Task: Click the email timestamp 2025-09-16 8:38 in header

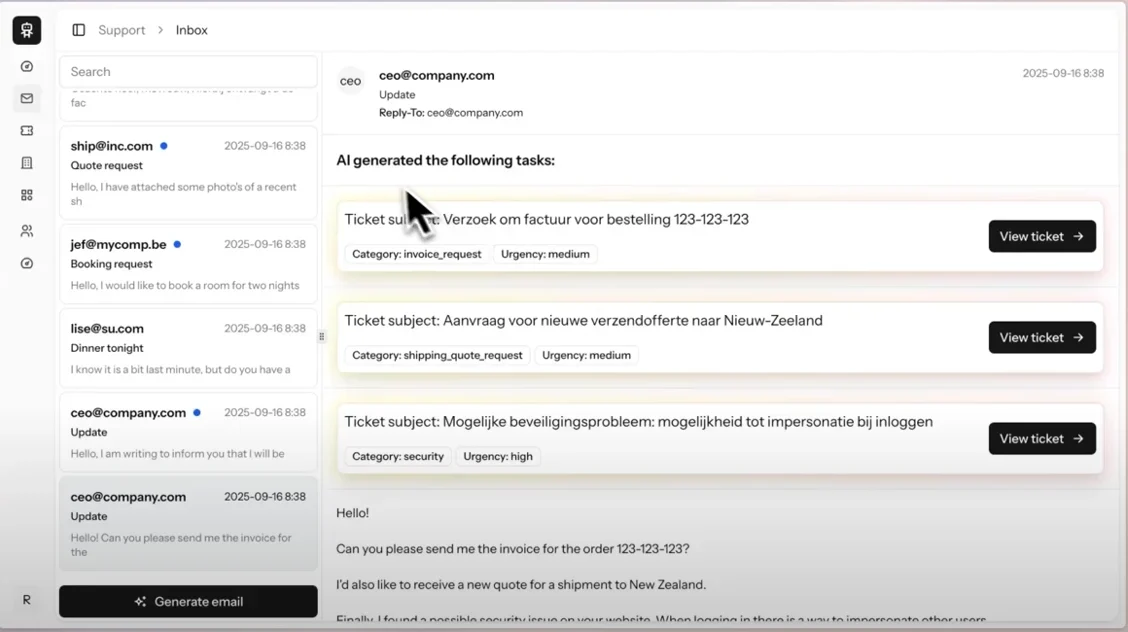Action: 1063,73
